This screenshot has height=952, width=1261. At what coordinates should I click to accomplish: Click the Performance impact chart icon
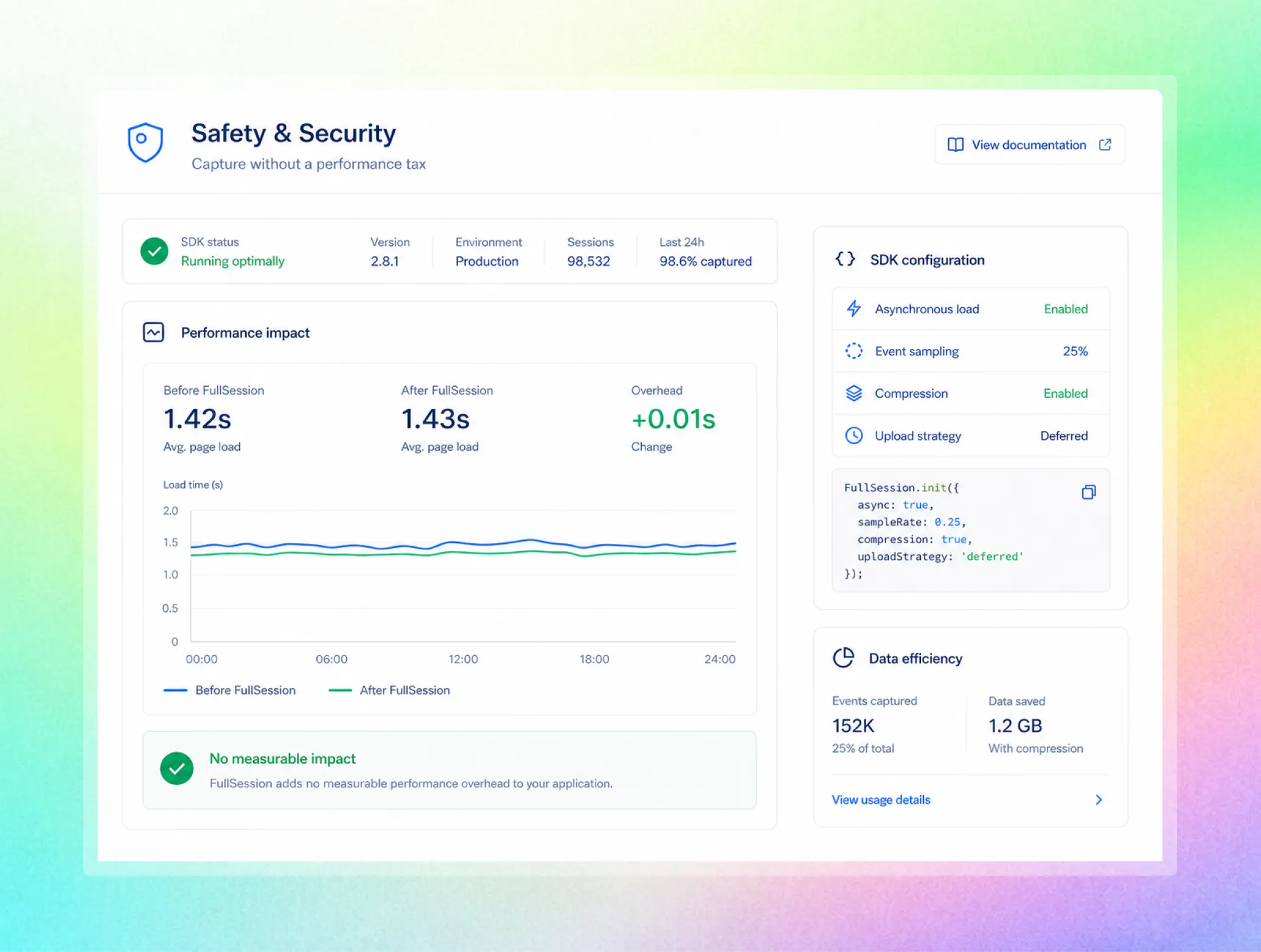(x=153, y=332)
